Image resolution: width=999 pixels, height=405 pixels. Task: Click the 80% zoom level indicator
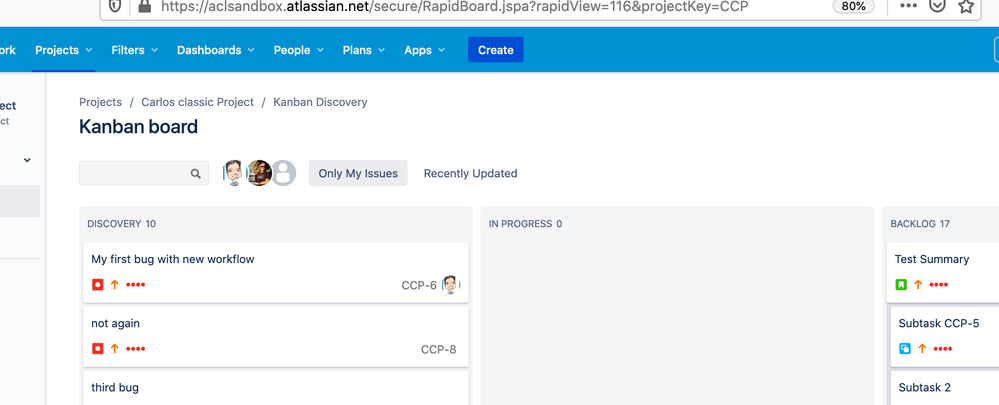(x=853, y=6)
